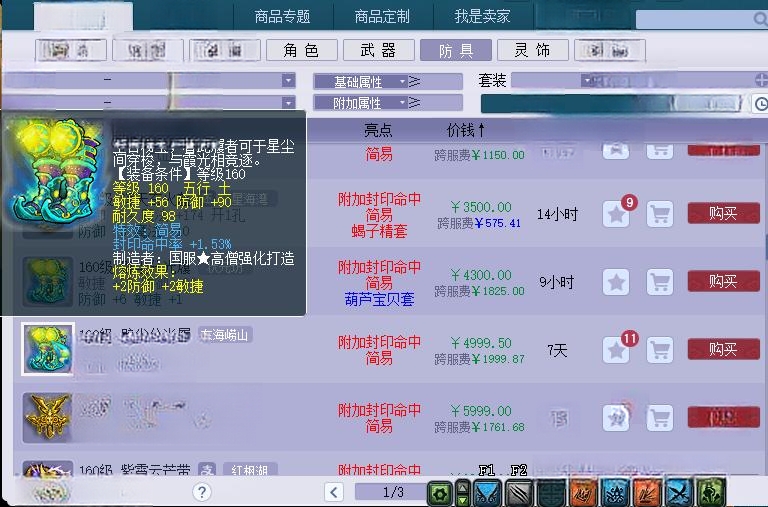The image size is (768, 507).
Task: Click the plus icon beside 套装 filter
Action: pyautogui.click(x=762, y=80)
